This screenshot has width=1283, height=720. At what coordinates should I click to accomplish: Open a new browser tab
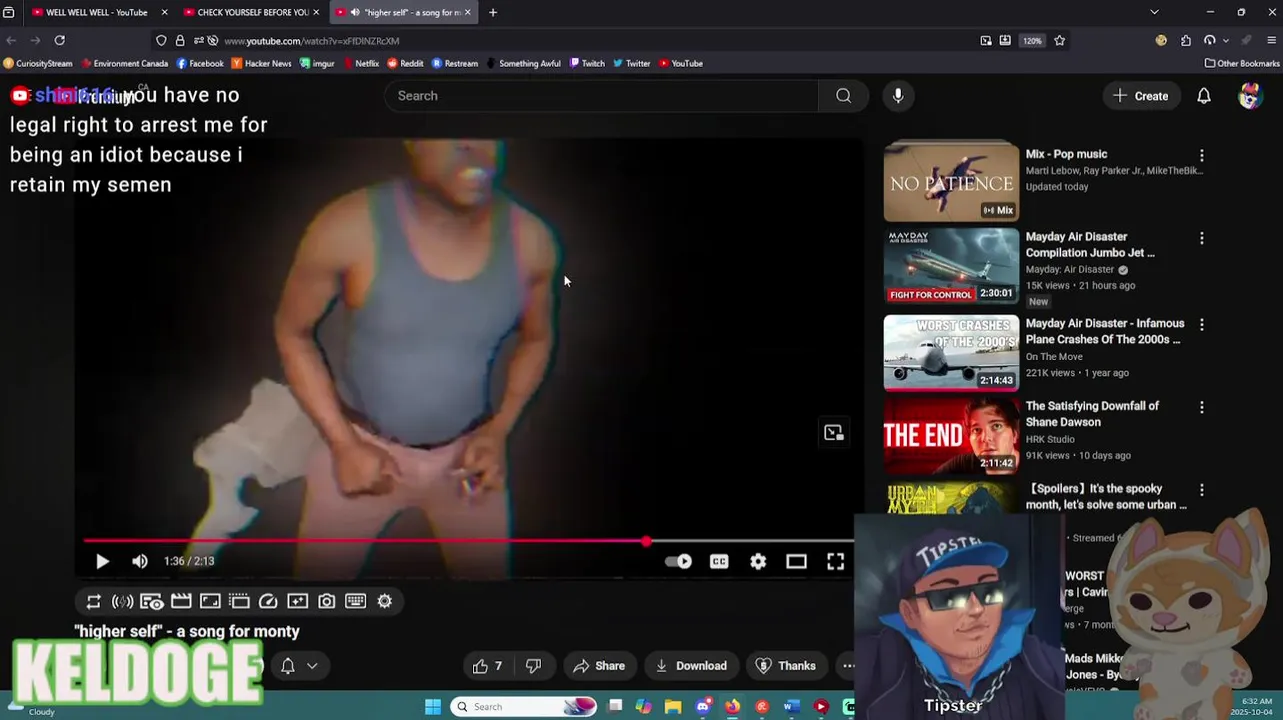pos(493,12)
